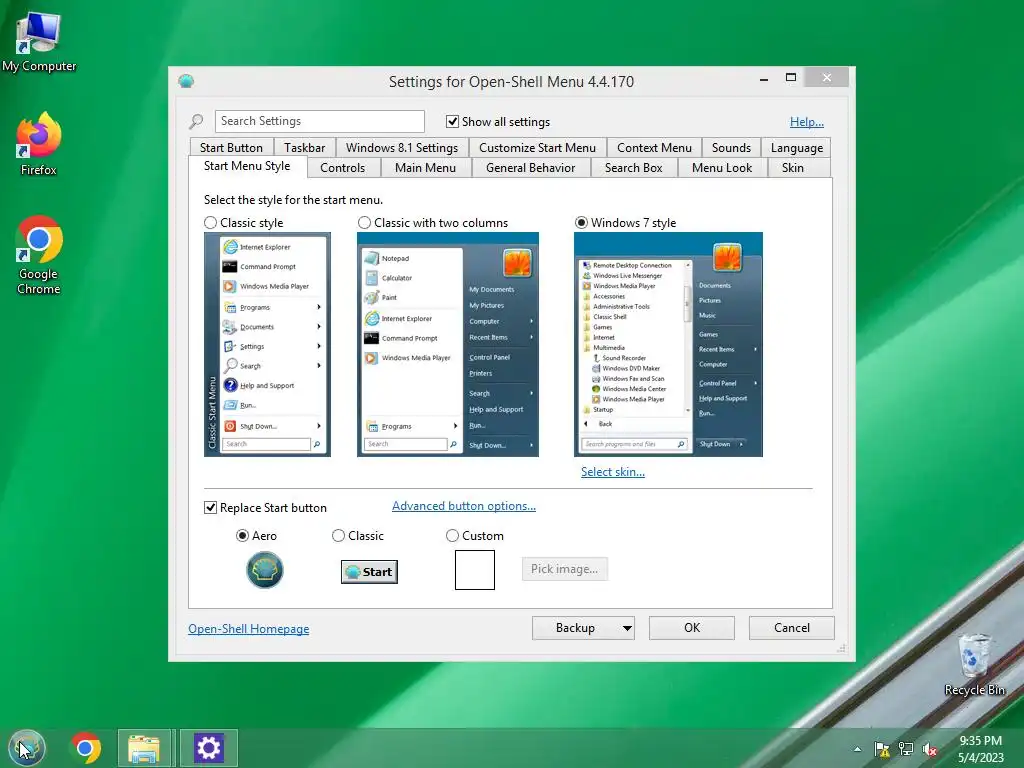
Task: Open Advanced button options link
Action: pos(464,506)
